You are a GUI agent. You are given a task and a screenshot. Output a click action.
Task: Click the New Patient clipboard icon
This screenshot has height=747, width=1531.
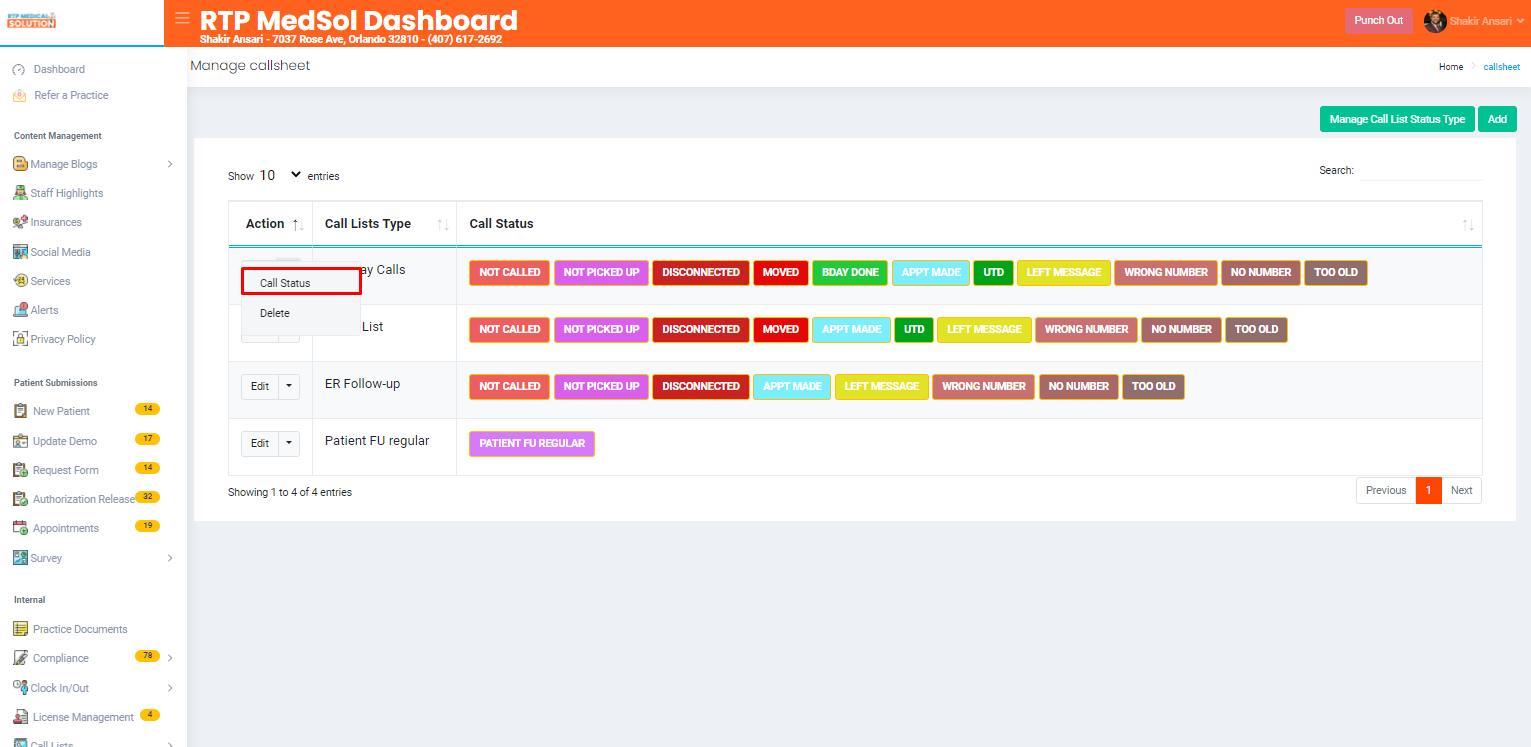pyautogui.click(x=20, y=411)
